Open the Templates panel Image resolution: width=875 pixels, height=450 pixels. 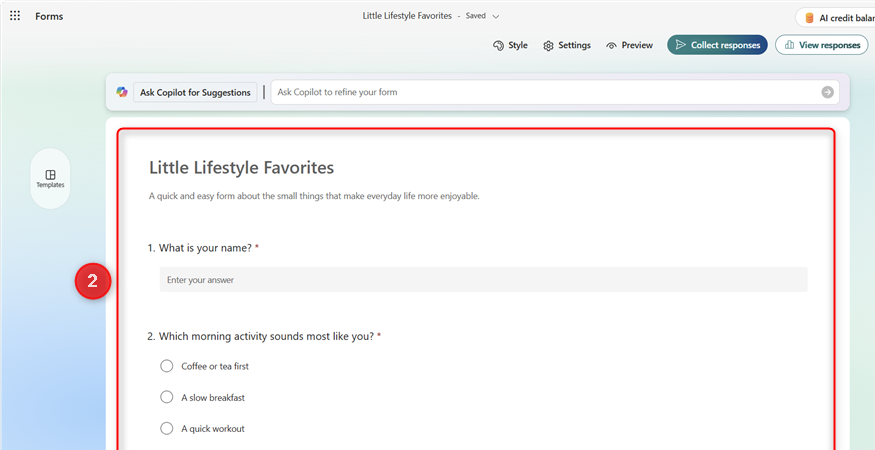pyautogui.click(x=50, y=179)
